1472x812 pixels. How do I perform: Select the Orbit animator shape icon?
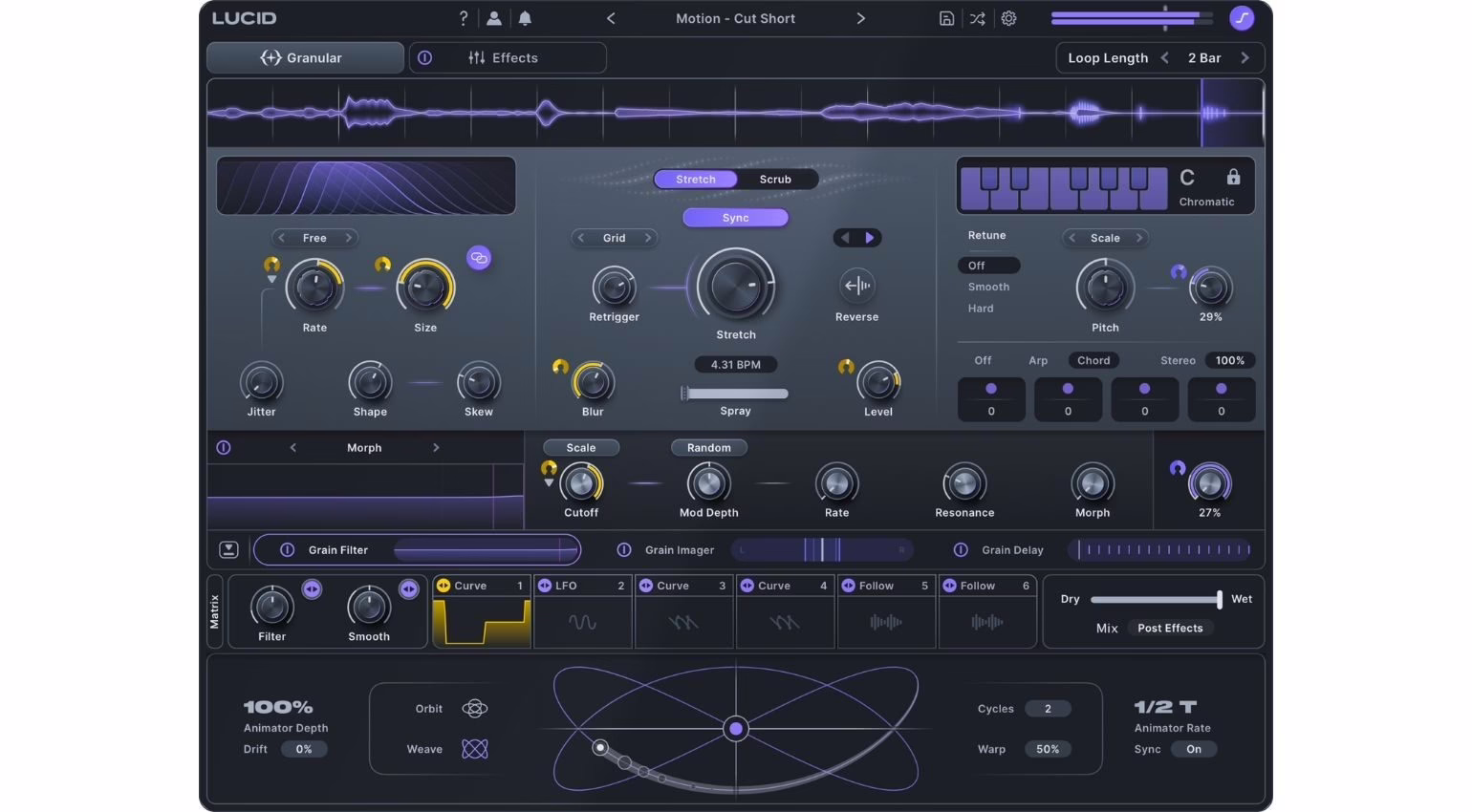475,708
